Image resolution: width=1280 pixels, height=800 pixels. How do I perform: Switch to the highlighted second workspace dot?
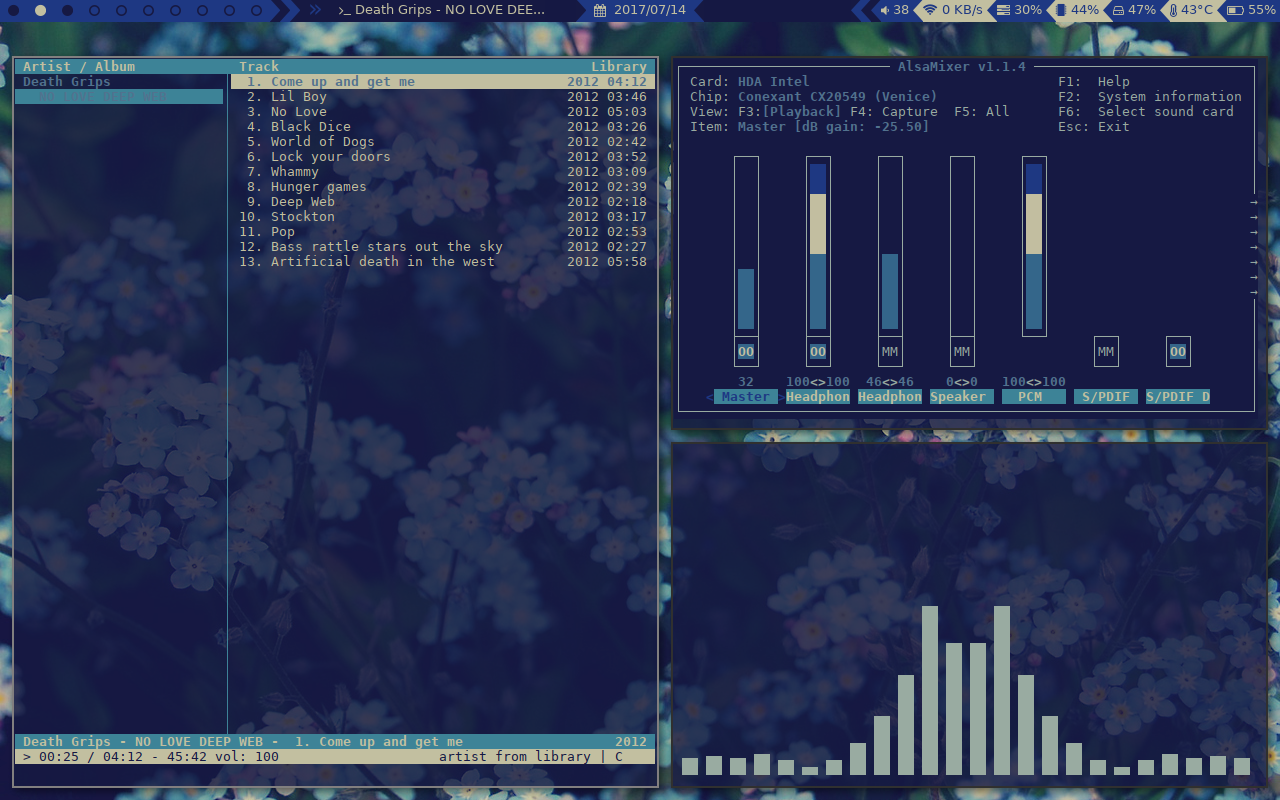point(40,10)
